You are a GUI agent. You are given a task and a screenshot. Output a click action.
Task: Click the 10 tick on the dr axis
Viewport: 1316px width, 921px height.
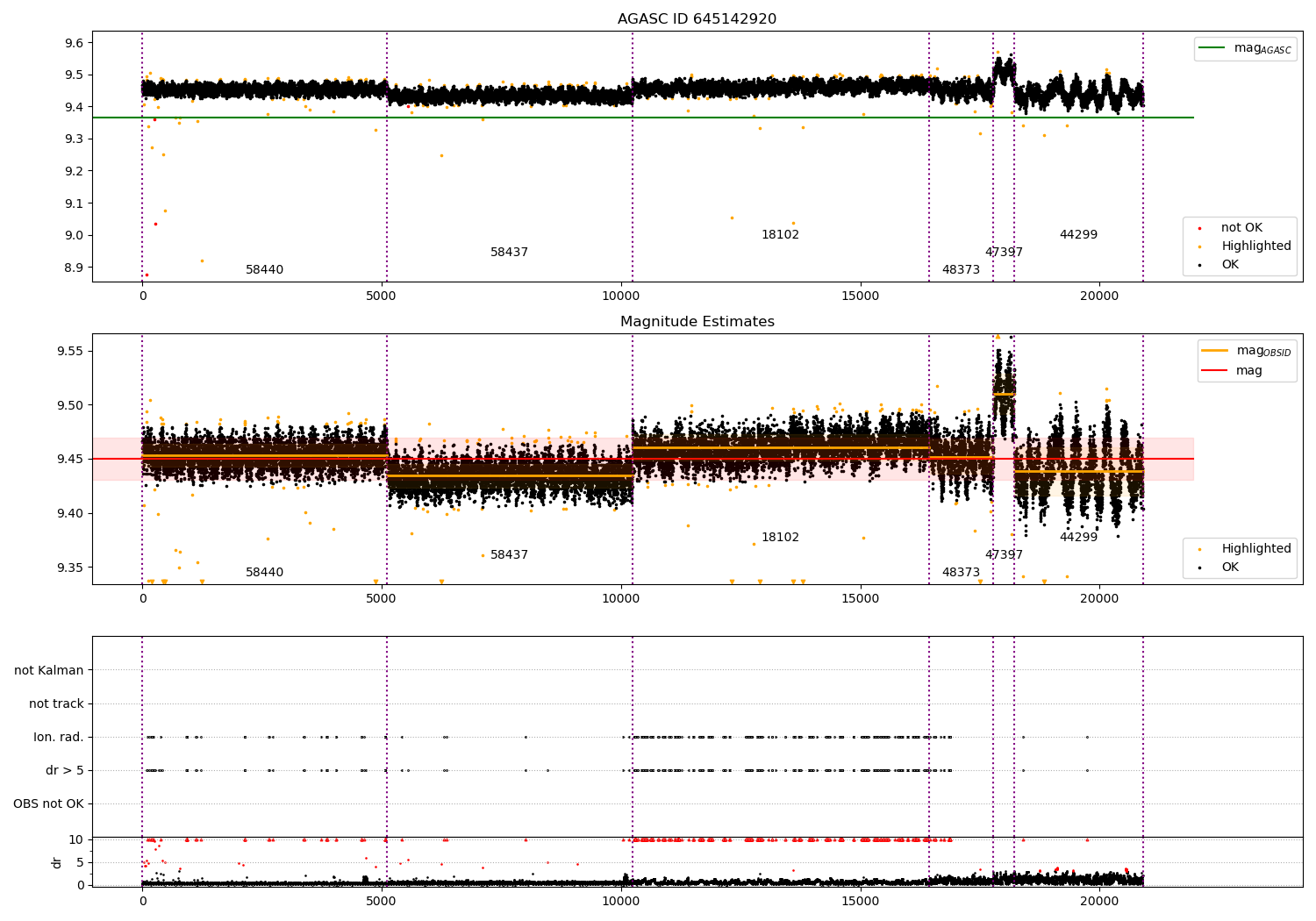click(x=76, y=840)
